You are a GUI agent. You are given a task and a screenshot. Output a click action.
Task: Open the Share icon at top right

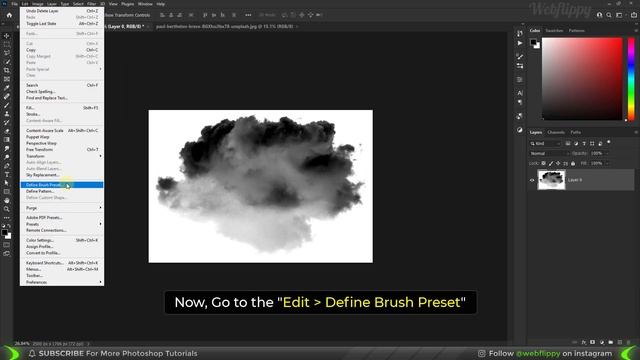pos(634,15)
